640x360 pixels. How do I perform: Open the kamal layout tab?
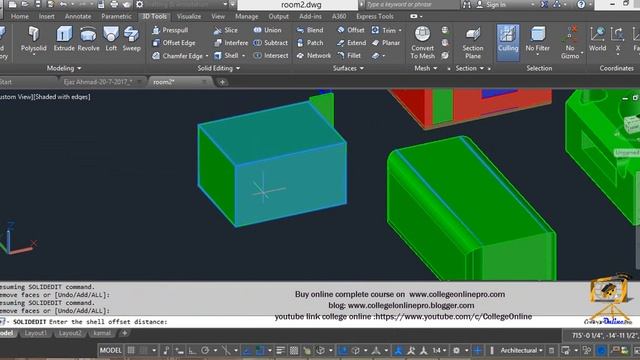102,333
